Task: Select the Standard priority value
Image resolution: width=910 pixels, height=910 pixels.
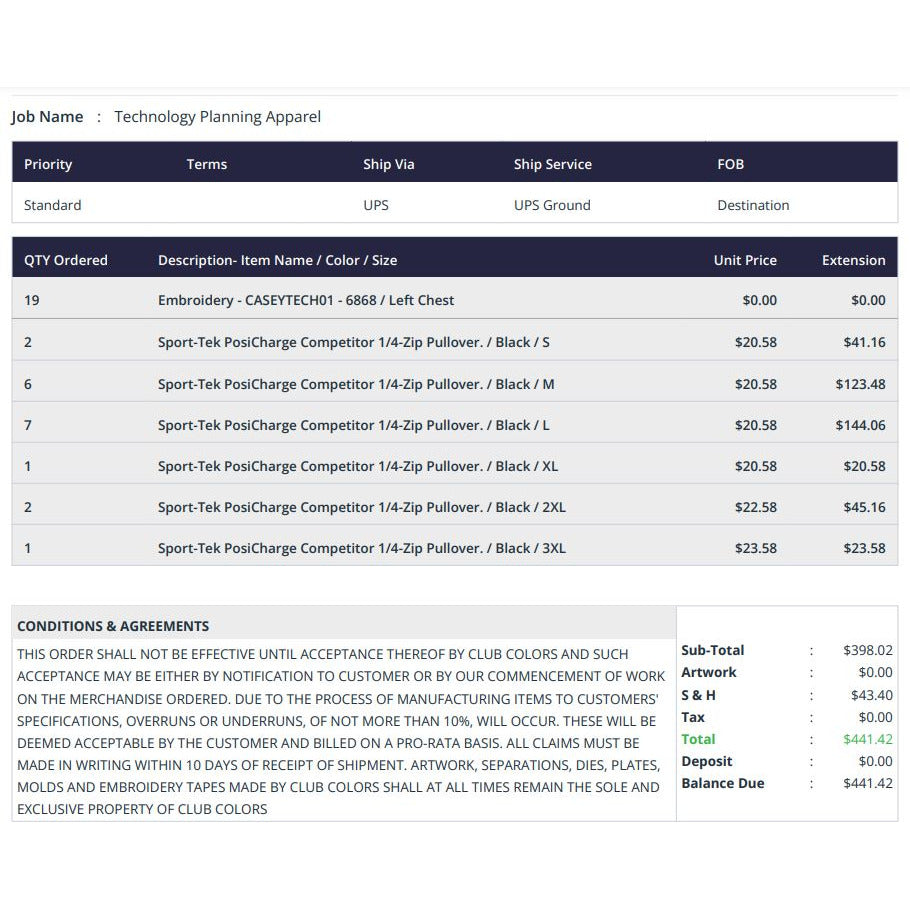Action: click(x=52, y=205)
